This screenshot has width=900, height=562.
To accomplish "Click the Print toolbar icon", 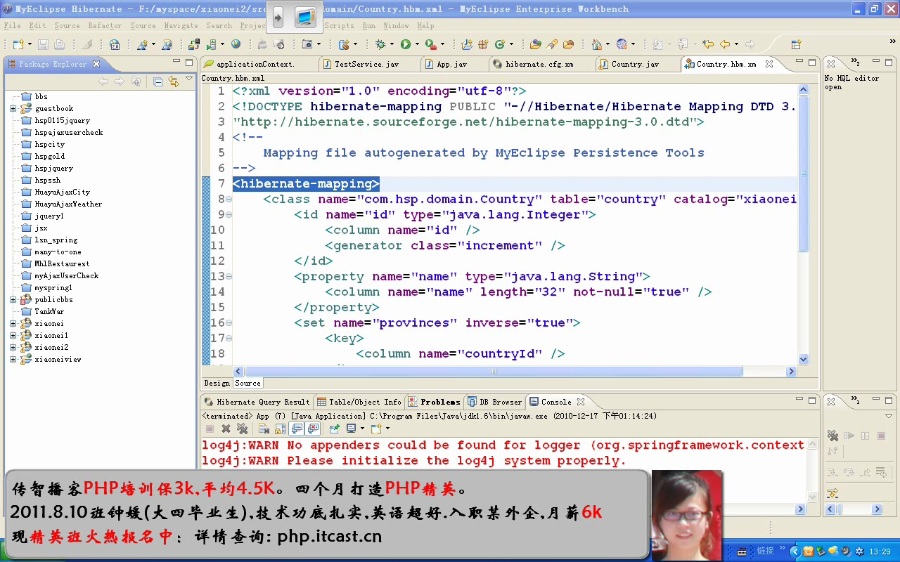I will [x=59, y=44].
